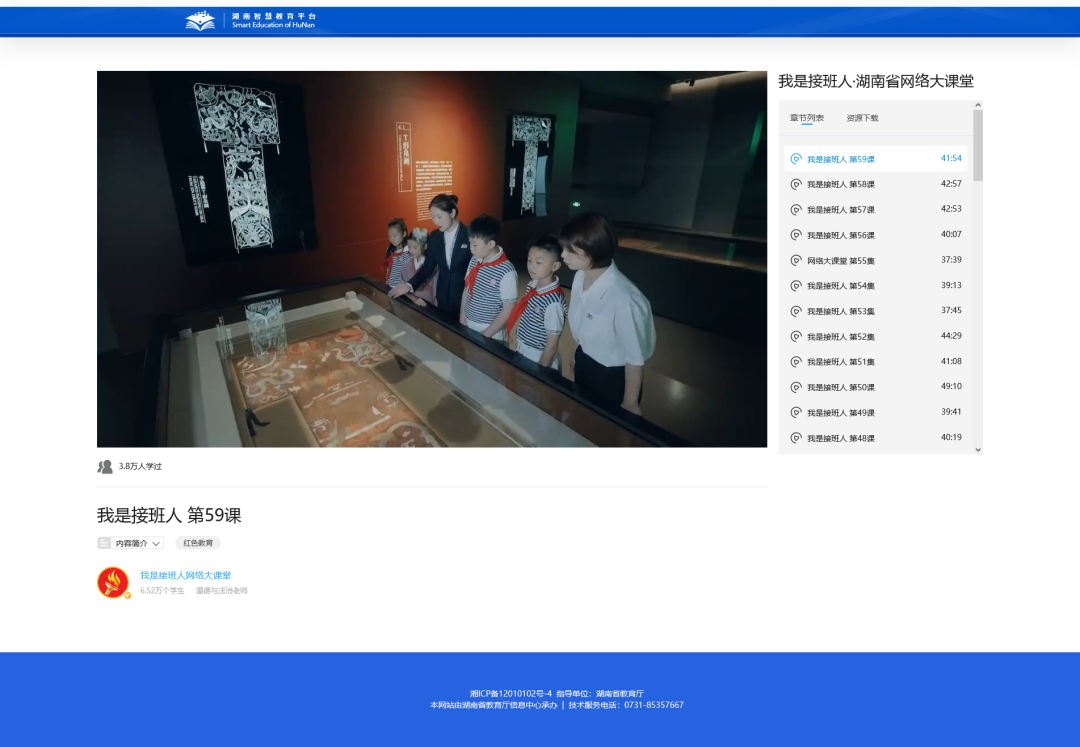Click the play icon beside 我是接班人 第49课
Screen dimensions: 1080x747
pos(796,413)
